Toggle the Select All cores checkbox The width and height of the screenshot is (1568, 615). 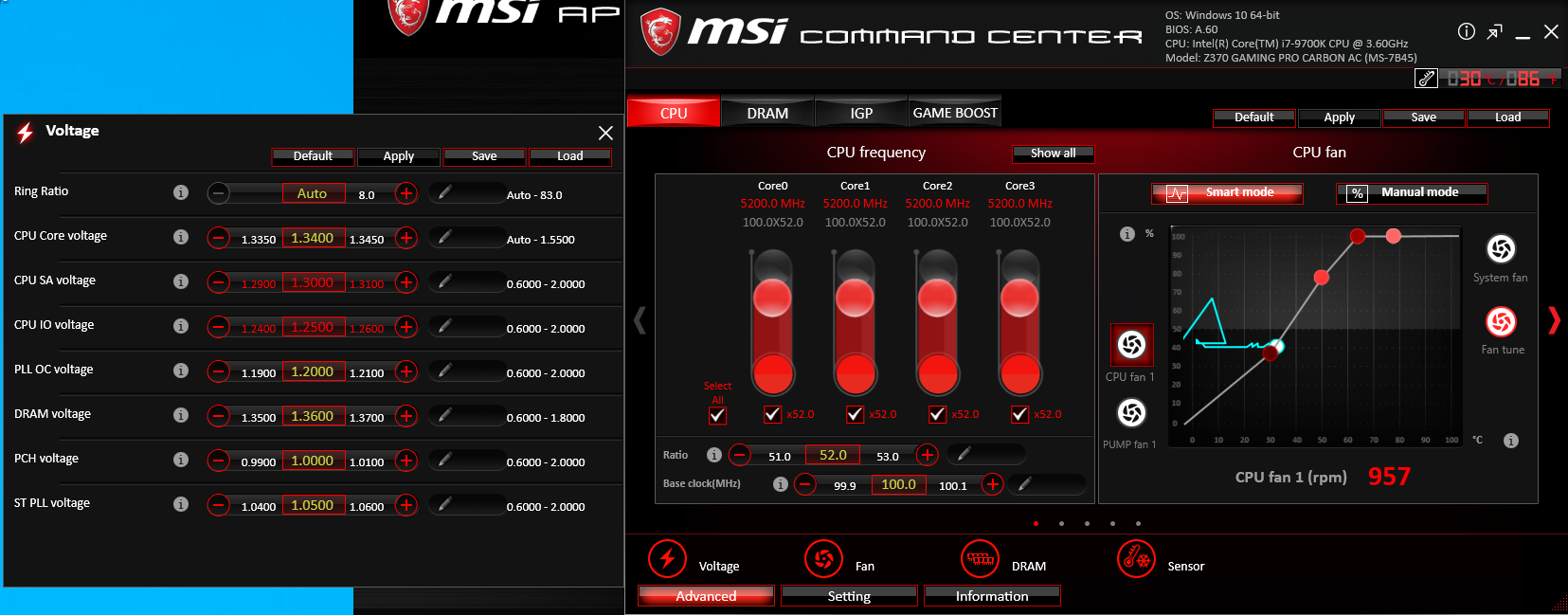717,415
